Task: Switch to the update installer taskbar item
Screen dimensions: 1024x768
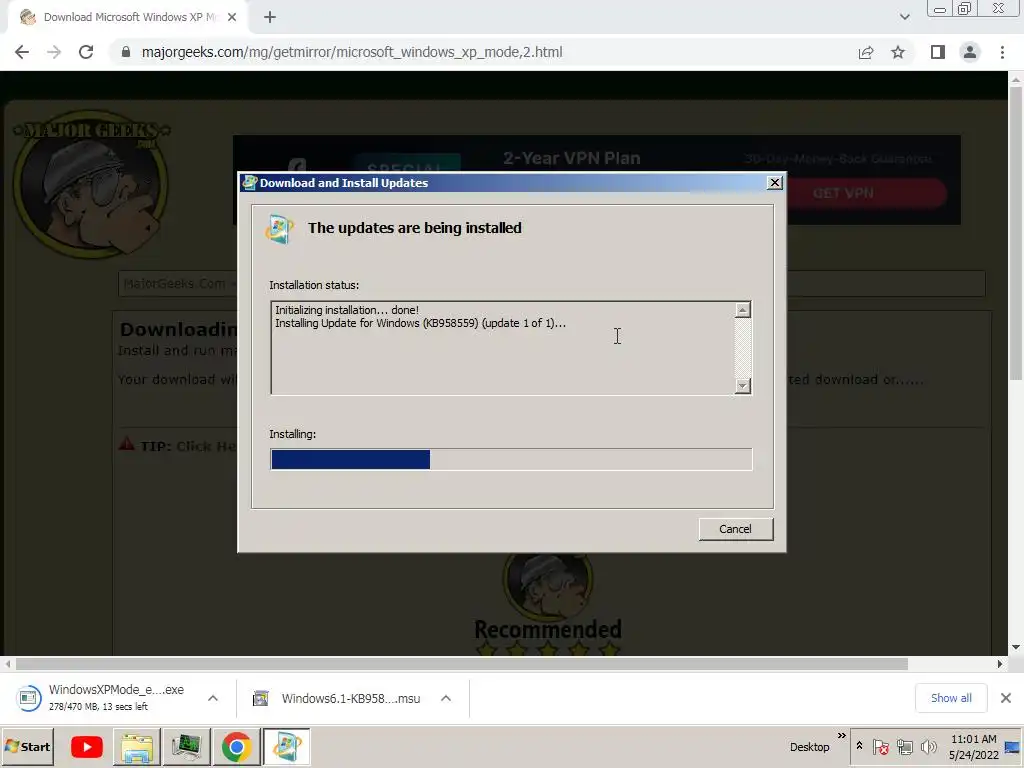Action: (287, 746)
